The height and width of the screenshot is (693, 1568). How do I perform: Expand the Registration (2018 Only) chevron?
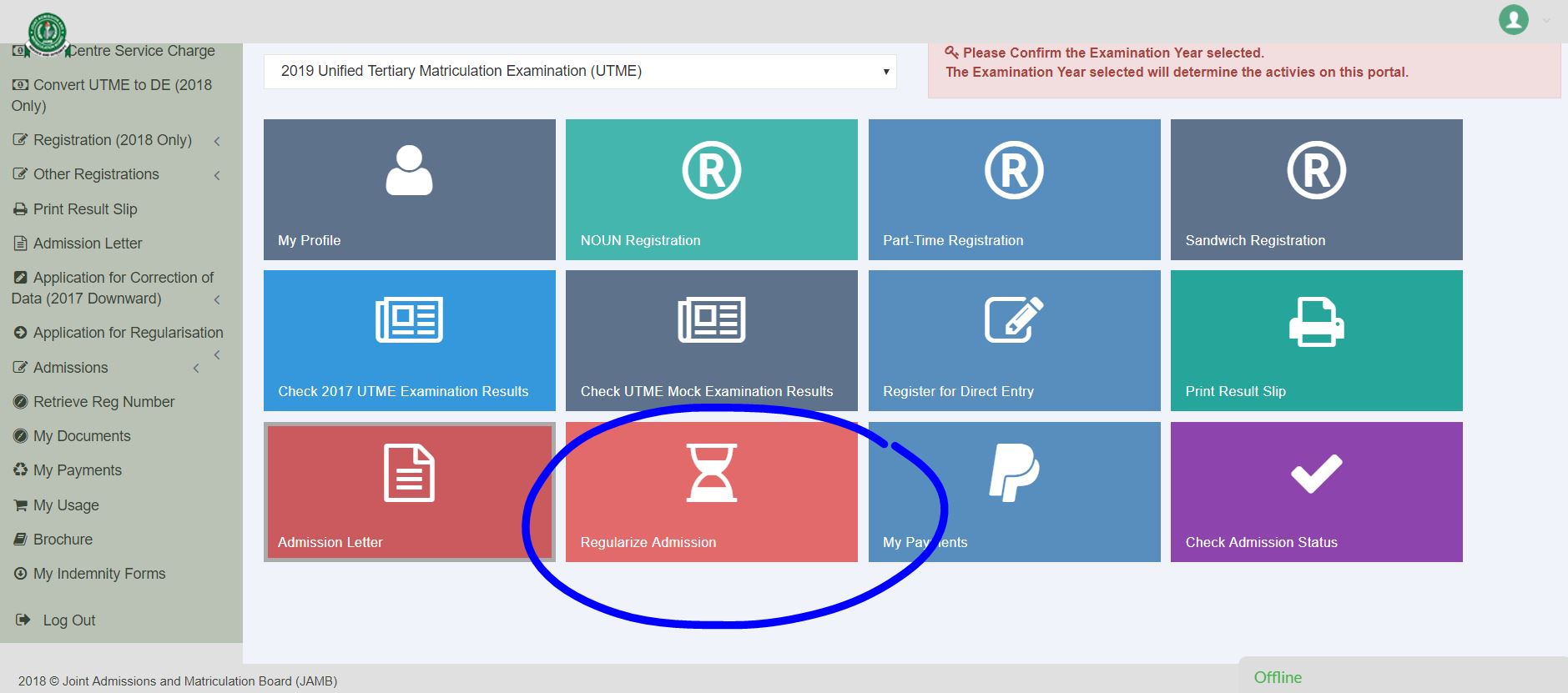pos(217,141)
